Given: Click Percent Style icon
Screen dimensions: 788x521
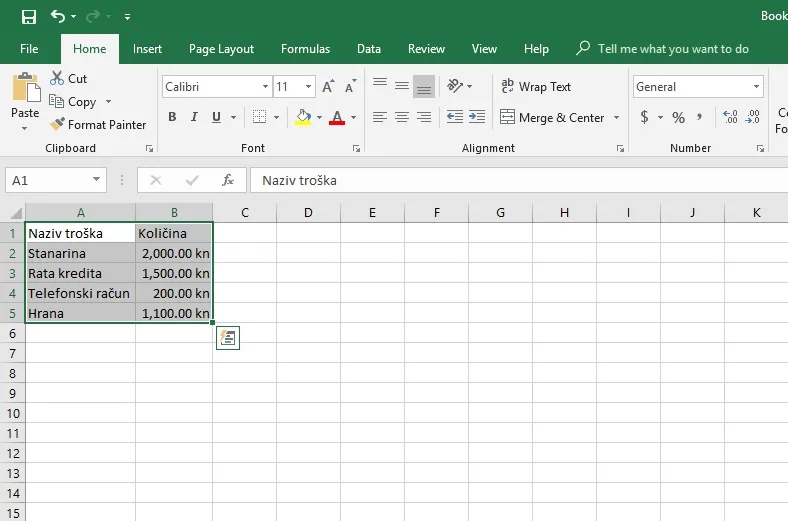Looking at the screenshot, I should pyautogui.click(x=678, y=118).
